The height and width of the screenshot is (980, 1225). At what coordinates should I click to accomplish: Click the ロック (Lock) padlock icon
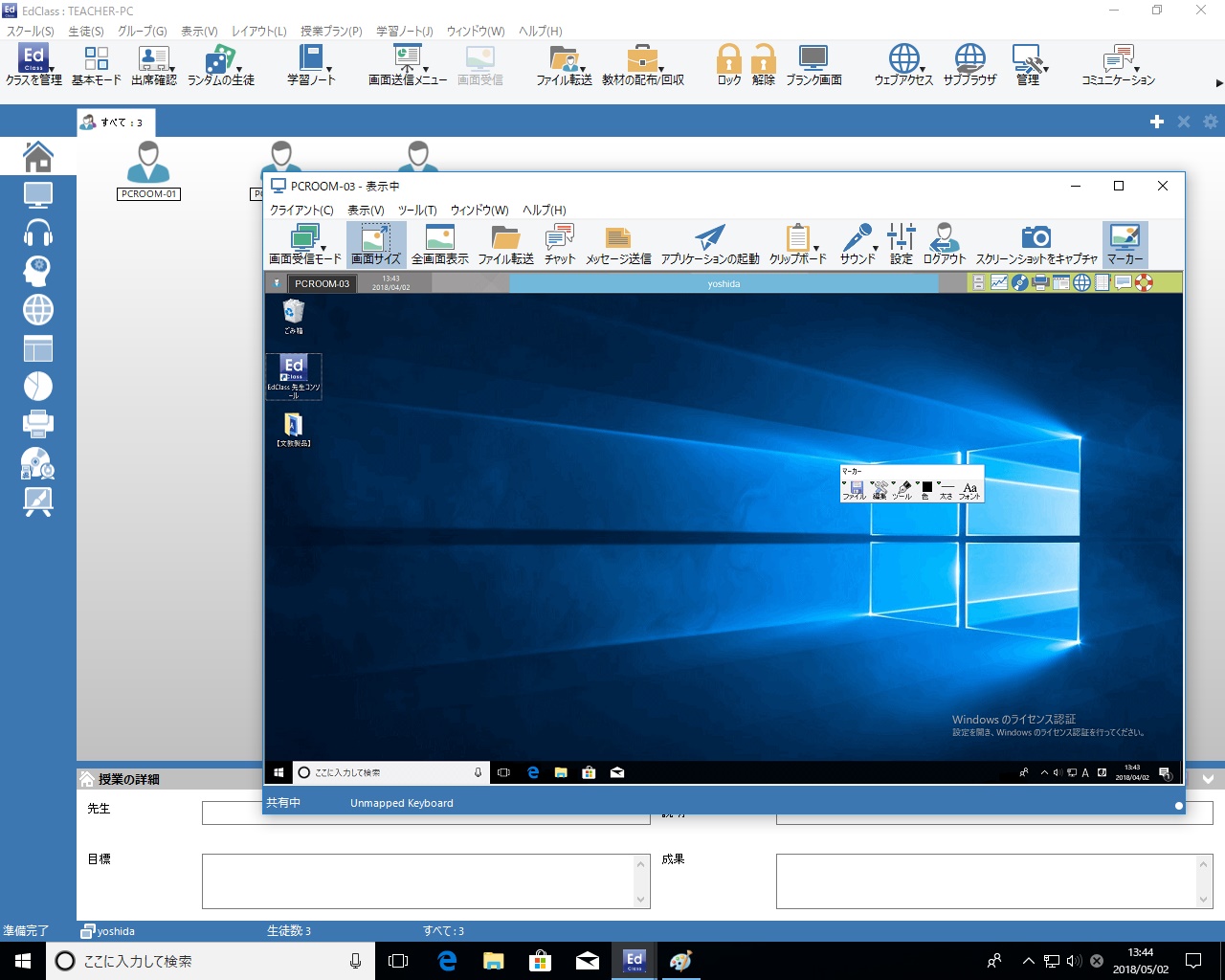pos(728,65)
